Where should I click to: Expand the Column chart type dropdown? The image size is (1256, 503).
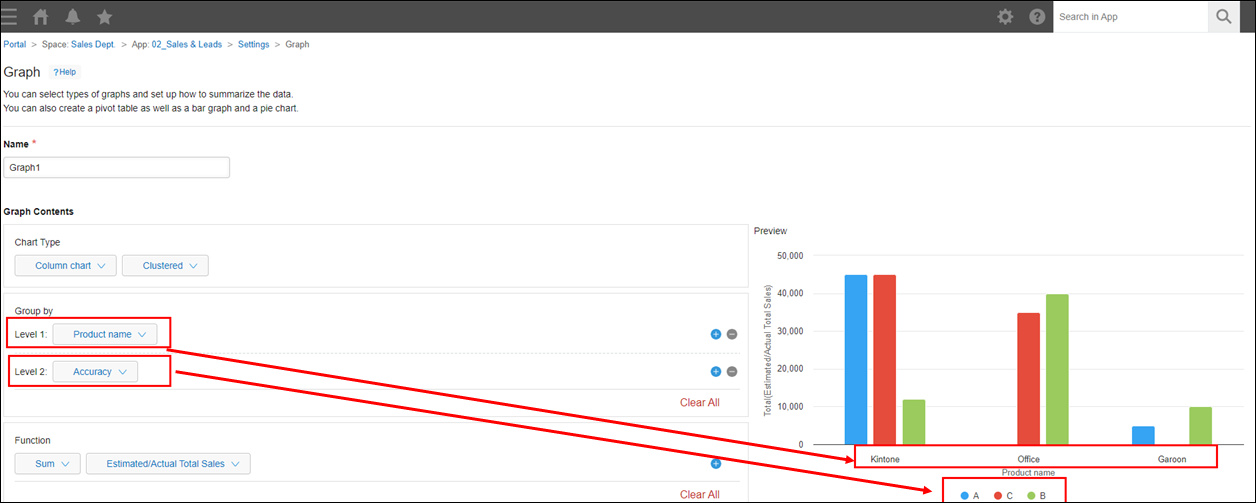(66, 266)
